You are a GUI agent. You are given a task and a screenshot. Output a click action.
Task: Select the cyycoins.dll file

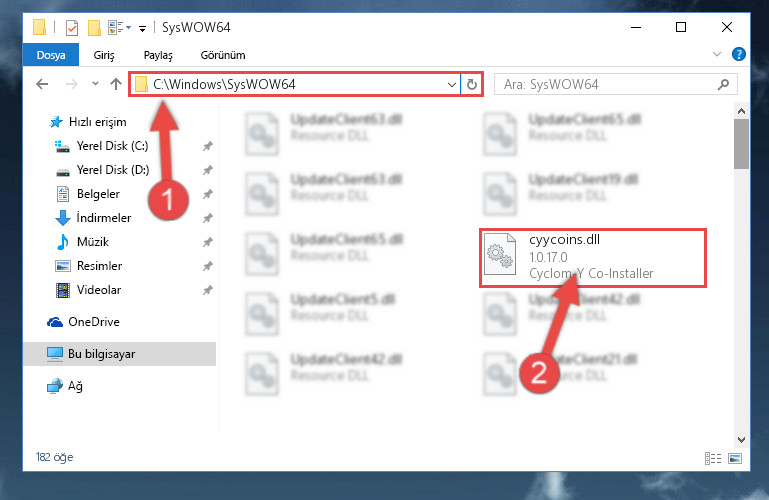coord(592,257)
